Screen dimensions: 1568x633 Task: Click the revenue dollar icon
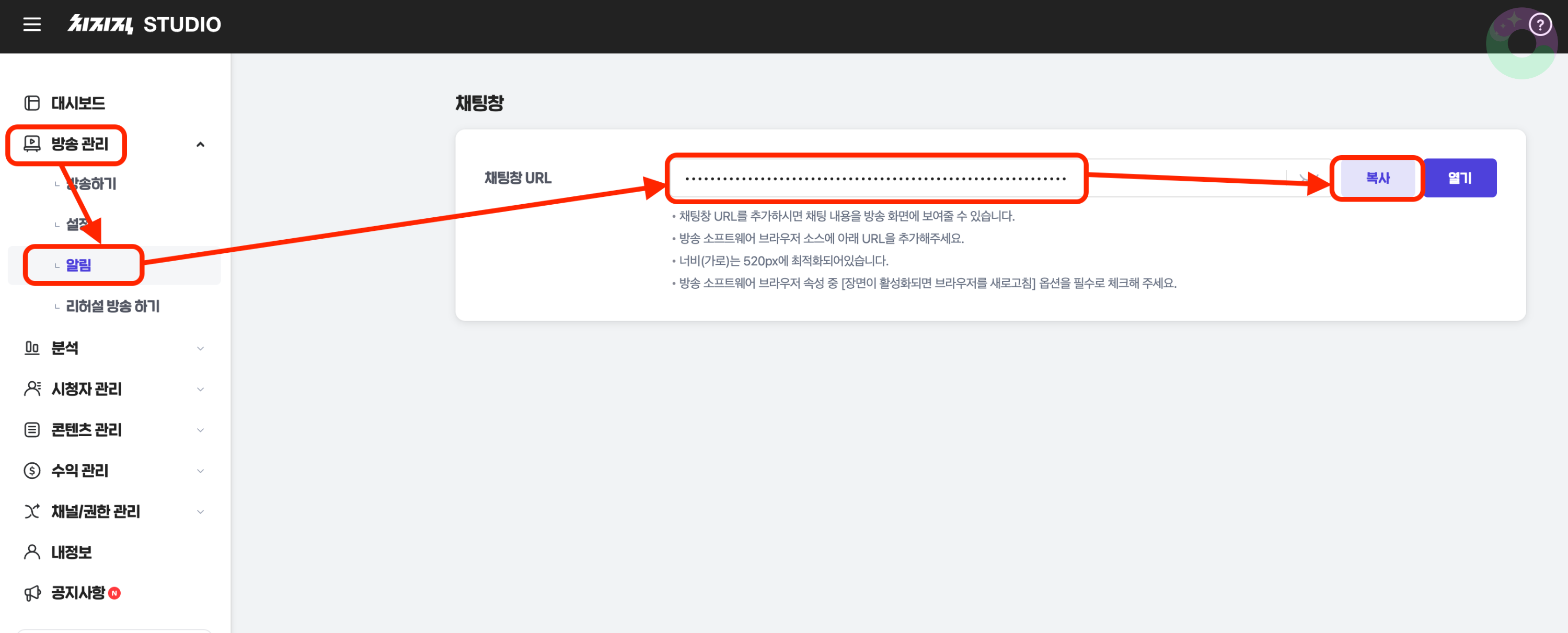32,471
